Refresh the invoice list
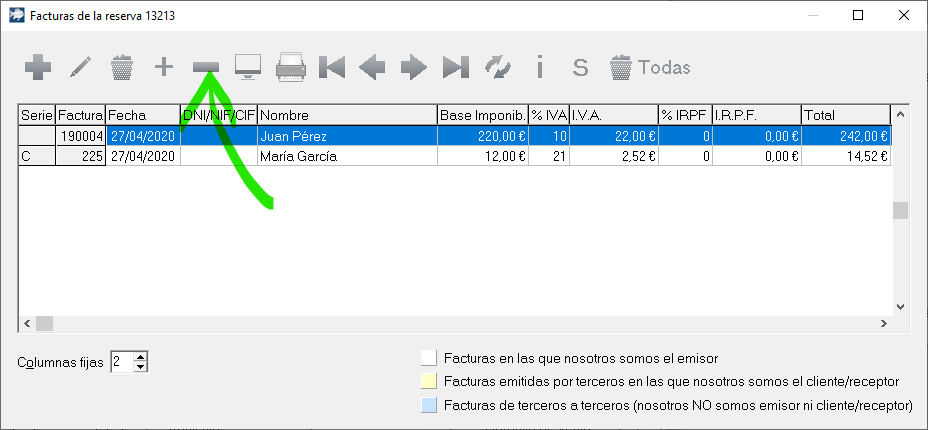 click(498, 67)
